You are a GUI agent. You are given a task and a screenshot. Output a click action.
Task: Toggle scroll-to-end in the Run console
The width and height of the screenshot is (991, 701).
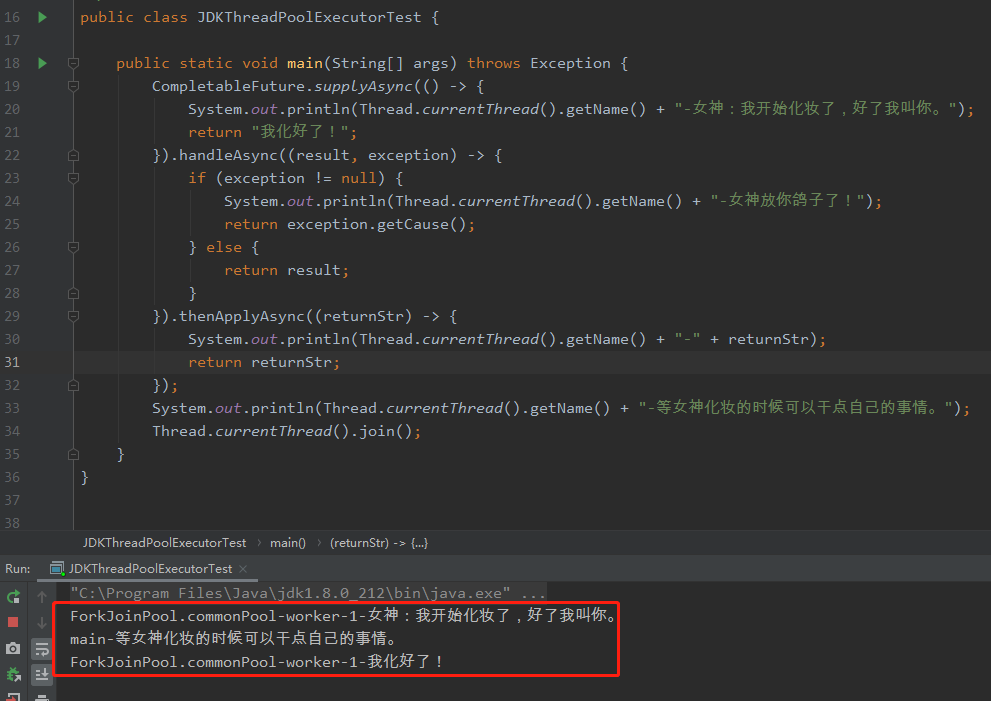(x=42, y=674)
